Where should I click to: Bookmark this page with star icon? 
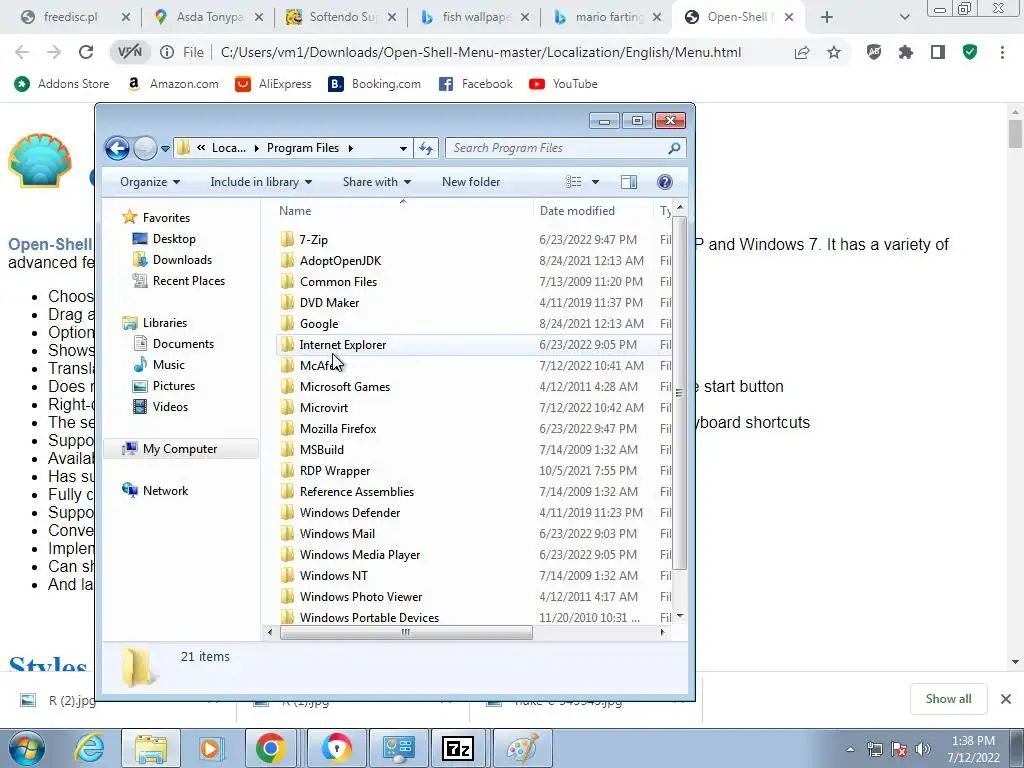[x=834, y=52]
